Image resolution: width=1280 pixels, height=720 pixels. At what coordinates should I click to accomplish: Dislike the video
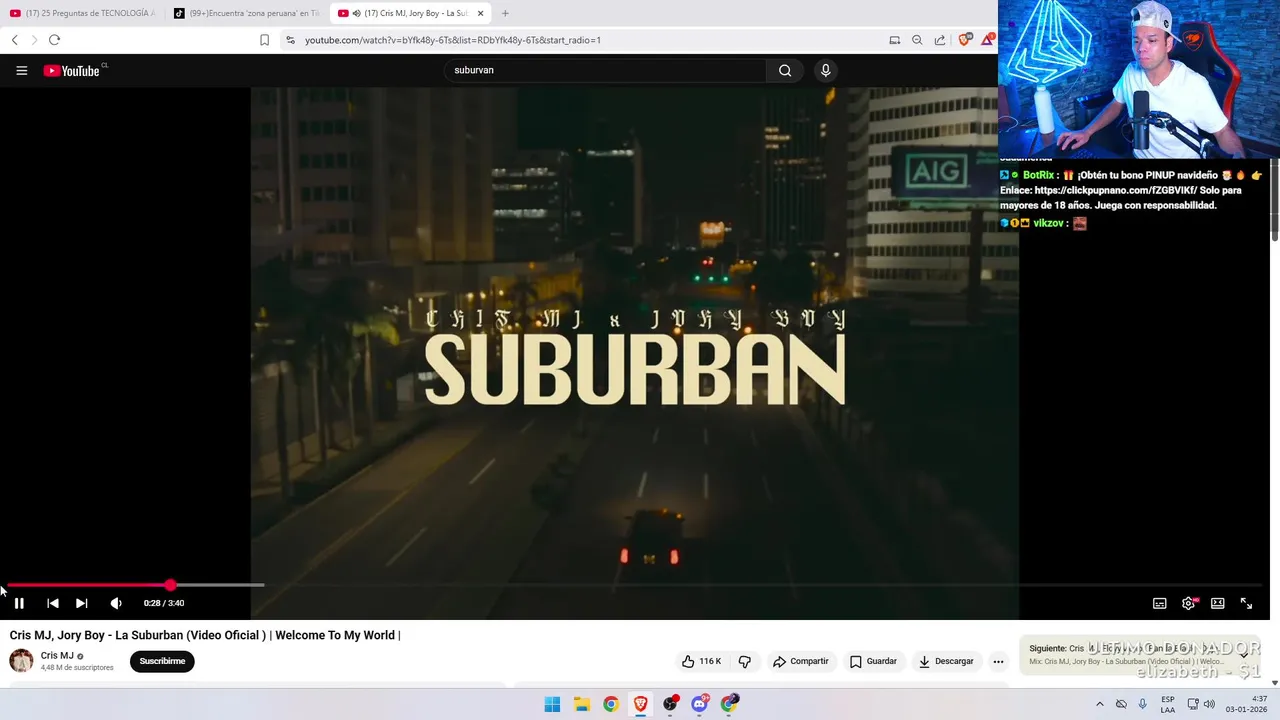[745, 661]
